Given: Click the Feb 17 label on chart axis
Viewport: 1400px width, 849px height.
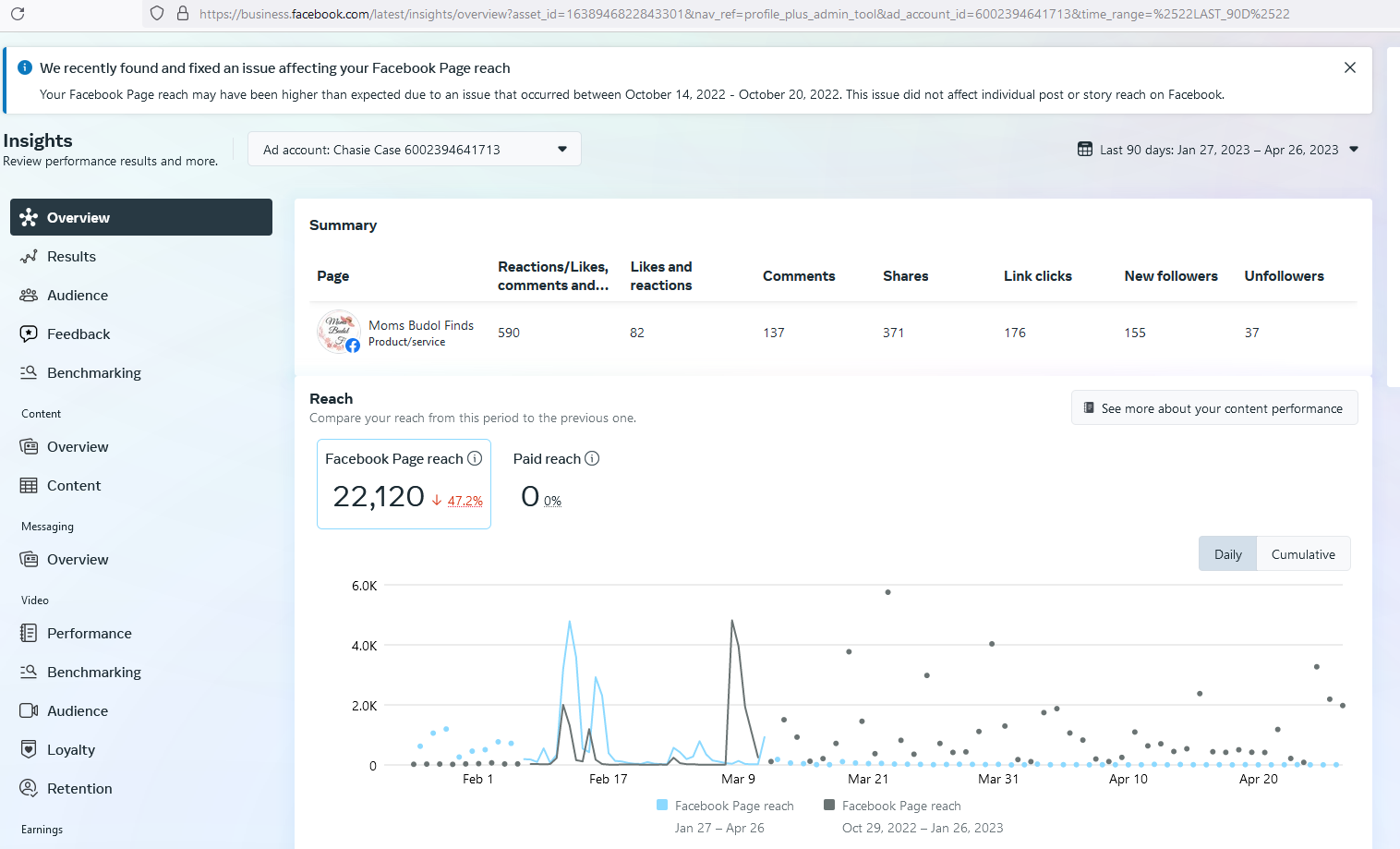Looking at the screenshot, I should tap(608, 779).
